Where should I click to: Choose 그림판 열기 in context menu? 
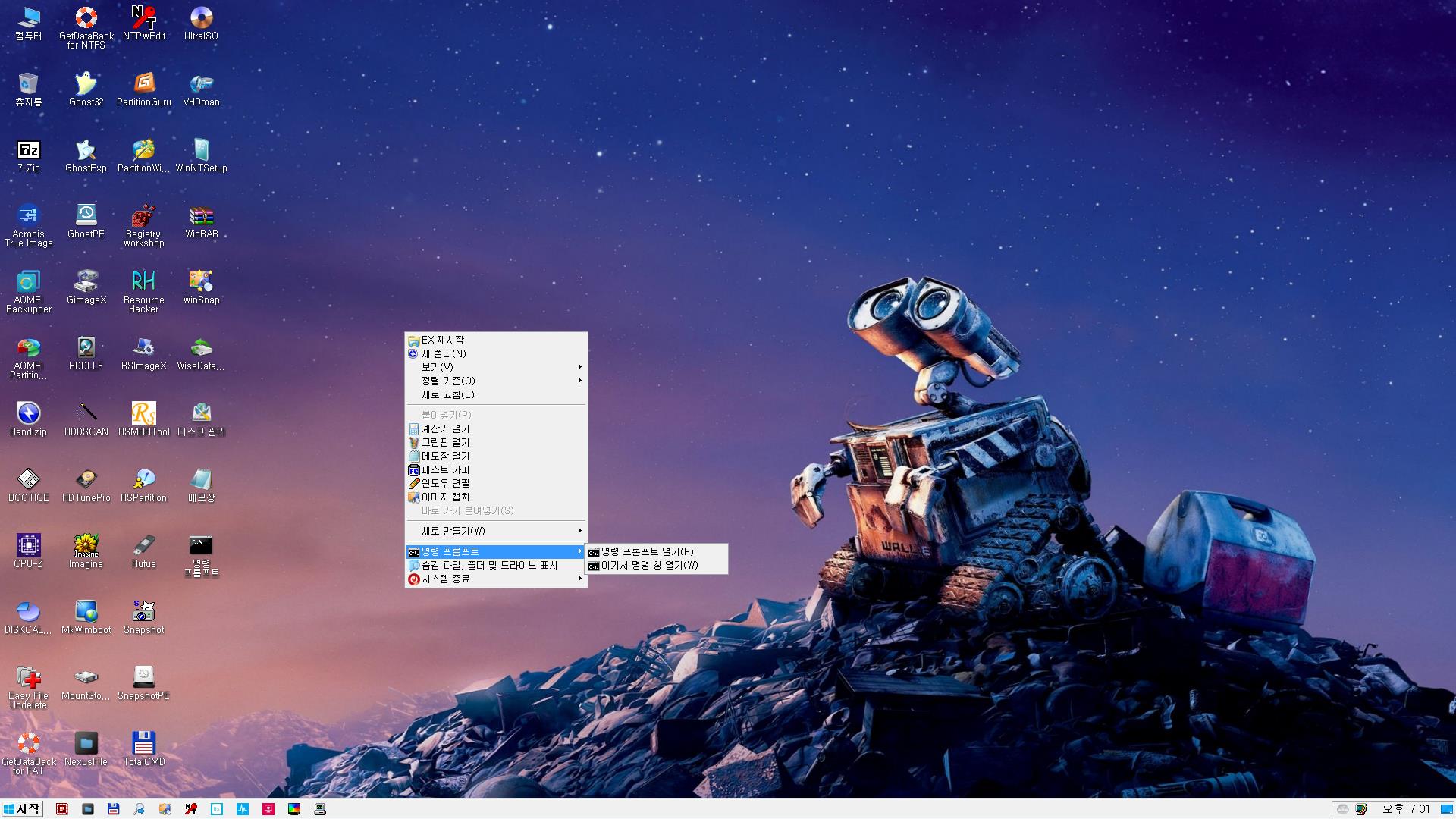(x=496, y=442)
